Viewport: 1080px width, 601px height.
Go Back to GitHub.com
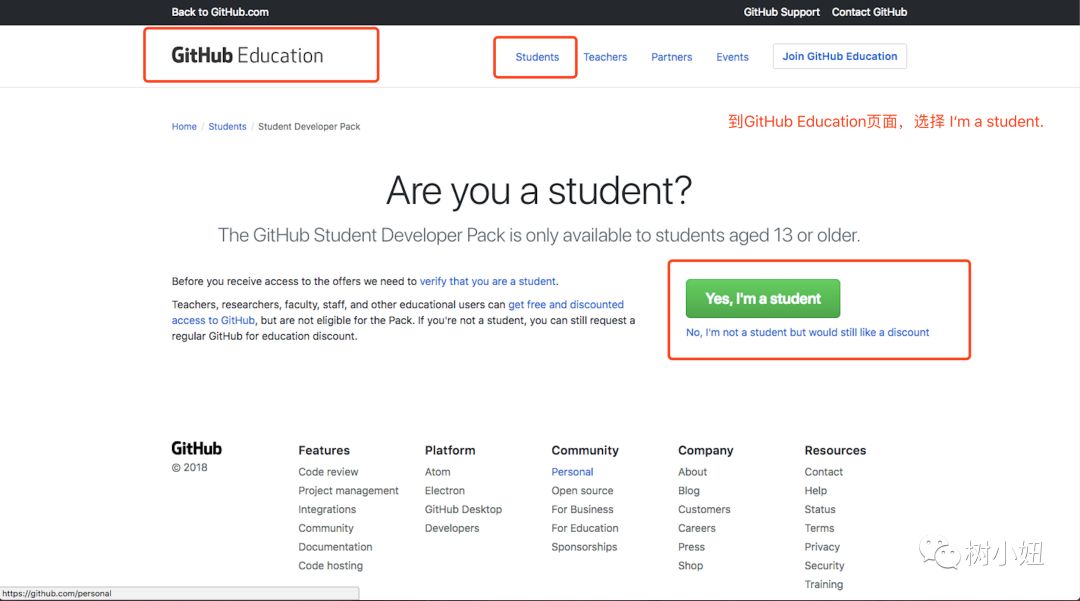coord(220,12)
